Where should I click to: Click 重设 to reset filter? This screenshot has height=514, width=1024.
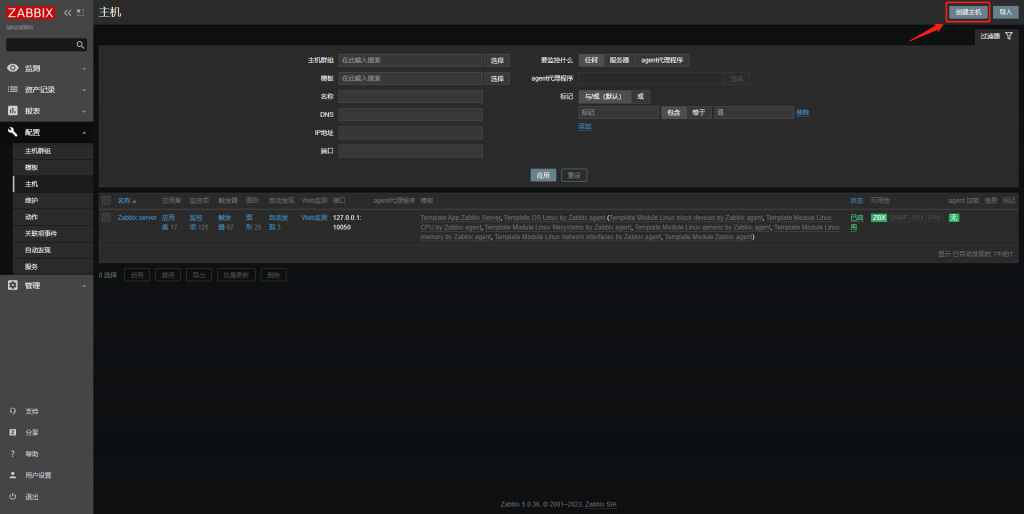(x=574, y=175)
